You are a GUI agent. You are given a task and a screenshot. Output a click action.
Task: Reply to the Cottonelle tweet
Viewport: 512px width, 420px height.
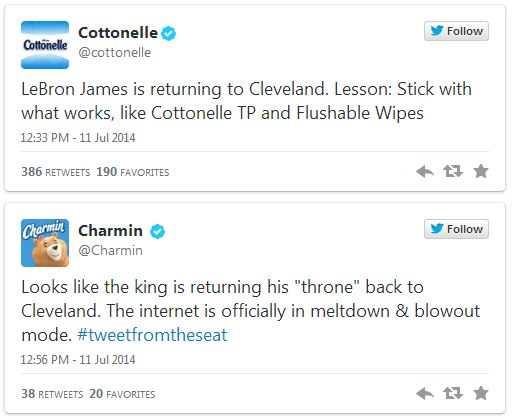(425, 172)
